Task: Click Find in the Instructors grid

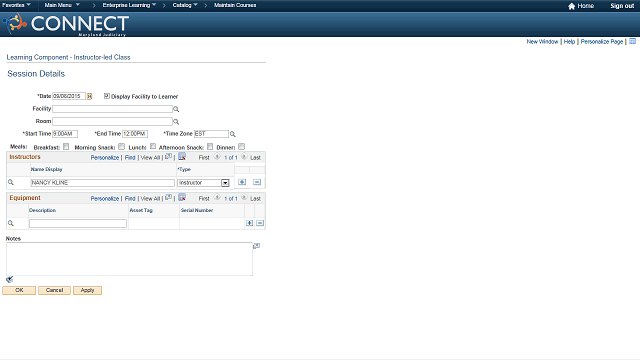Action: (130, 158)
